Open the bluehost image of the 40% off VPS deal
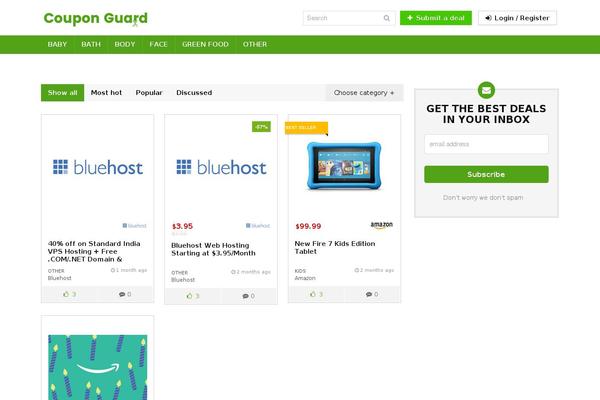 (98, 168)
